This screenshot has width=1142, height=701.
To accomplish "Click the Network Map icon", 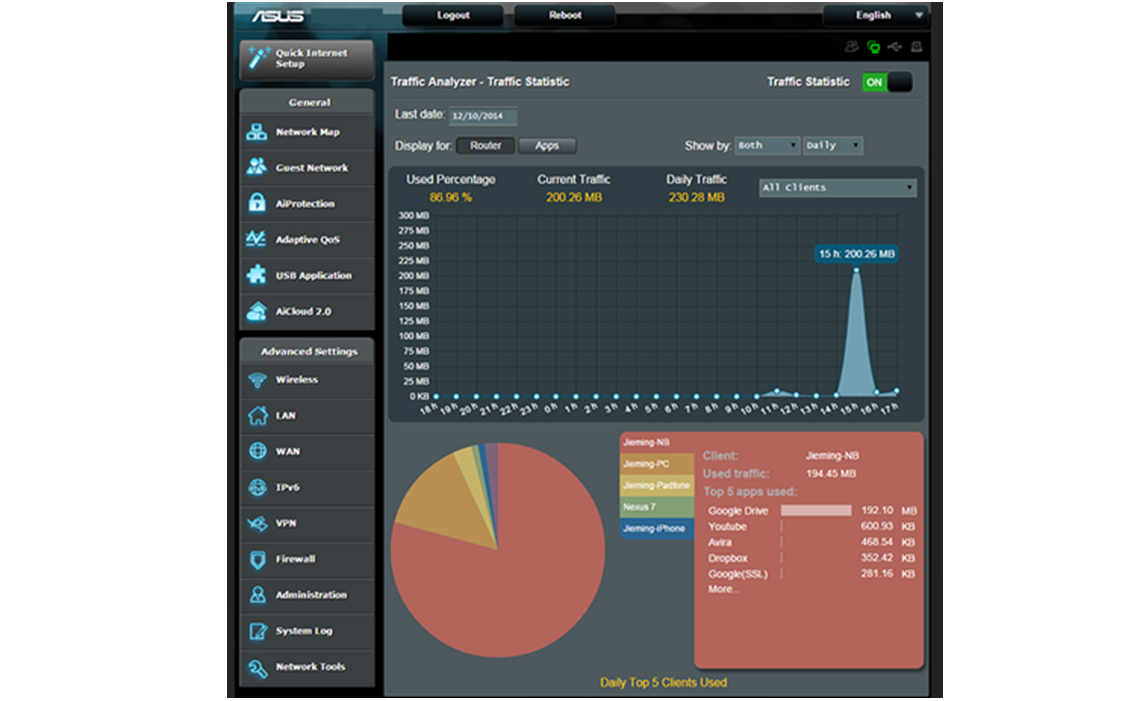I will click(x=257, y=132).
